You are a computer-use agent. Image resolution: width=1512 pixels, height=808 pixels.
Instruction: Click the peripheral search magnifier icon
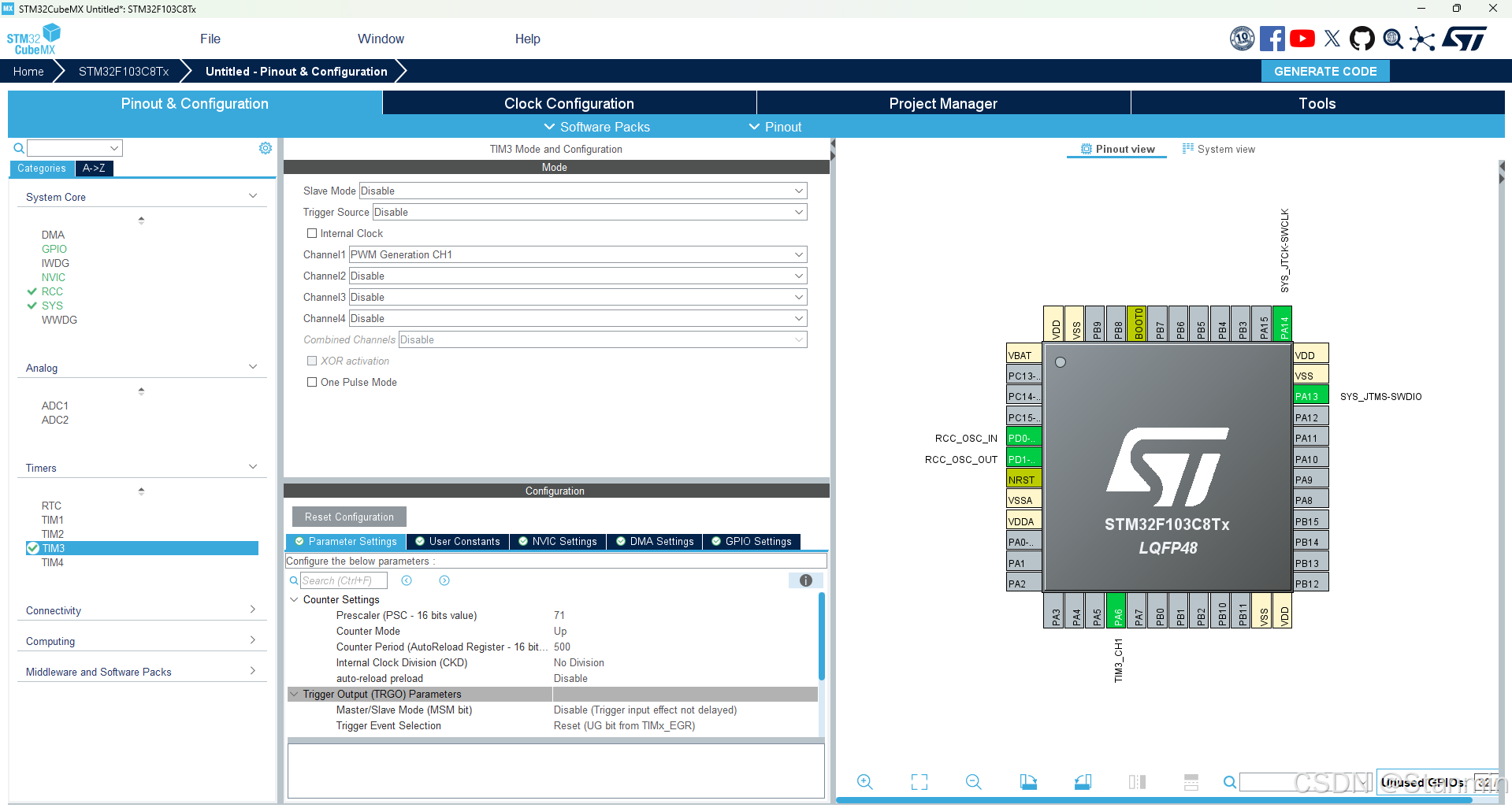click(x=19, y=148)
